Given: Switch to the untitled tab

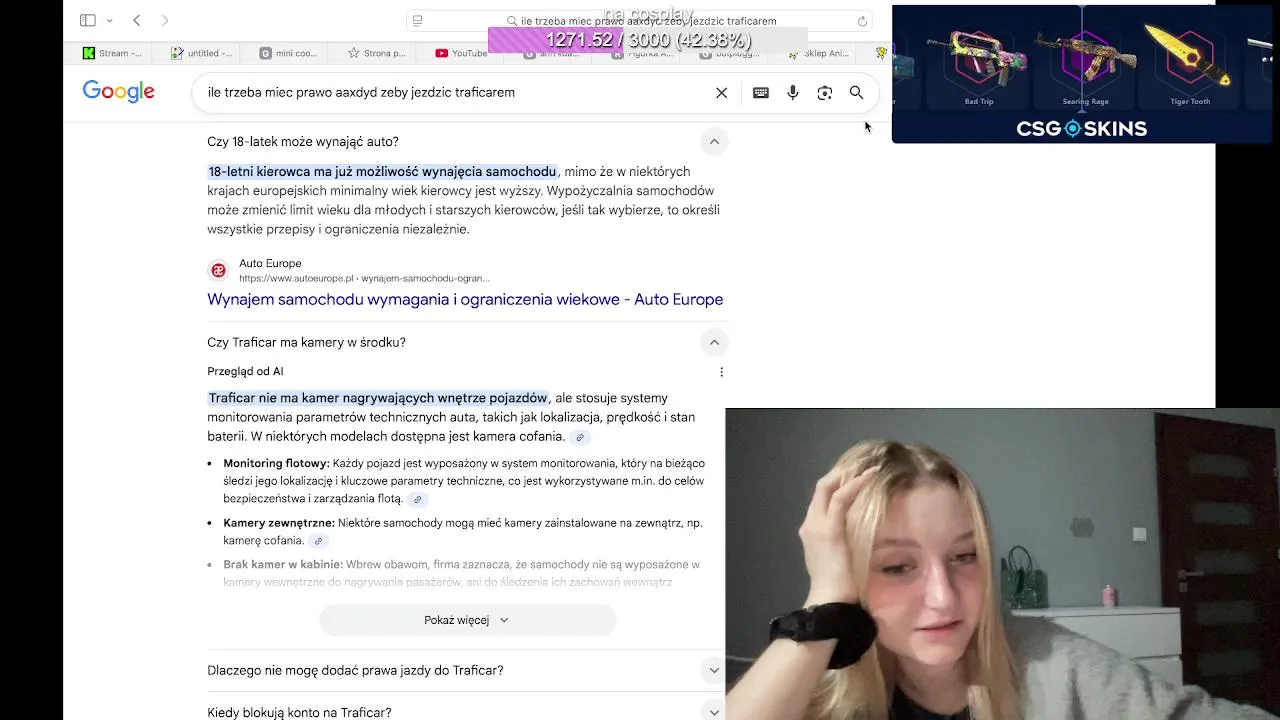Looking at the screenshot, I should 200,53.
